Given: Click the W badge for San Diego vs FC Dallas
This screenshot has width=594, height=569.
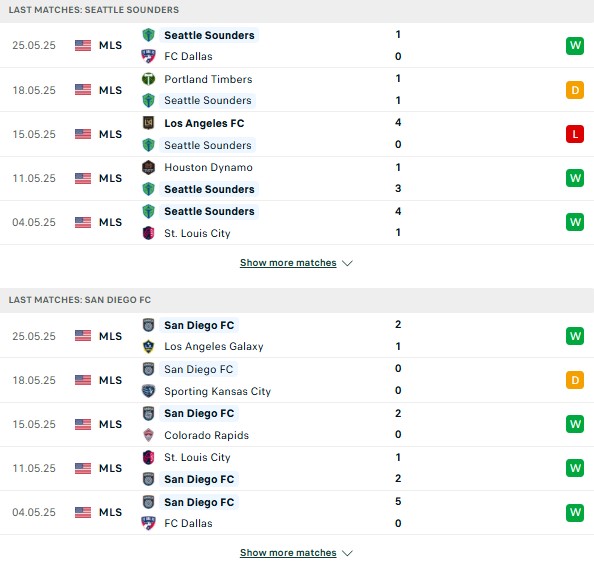Looking at the screenshot, I should click(x=575, y=512).
